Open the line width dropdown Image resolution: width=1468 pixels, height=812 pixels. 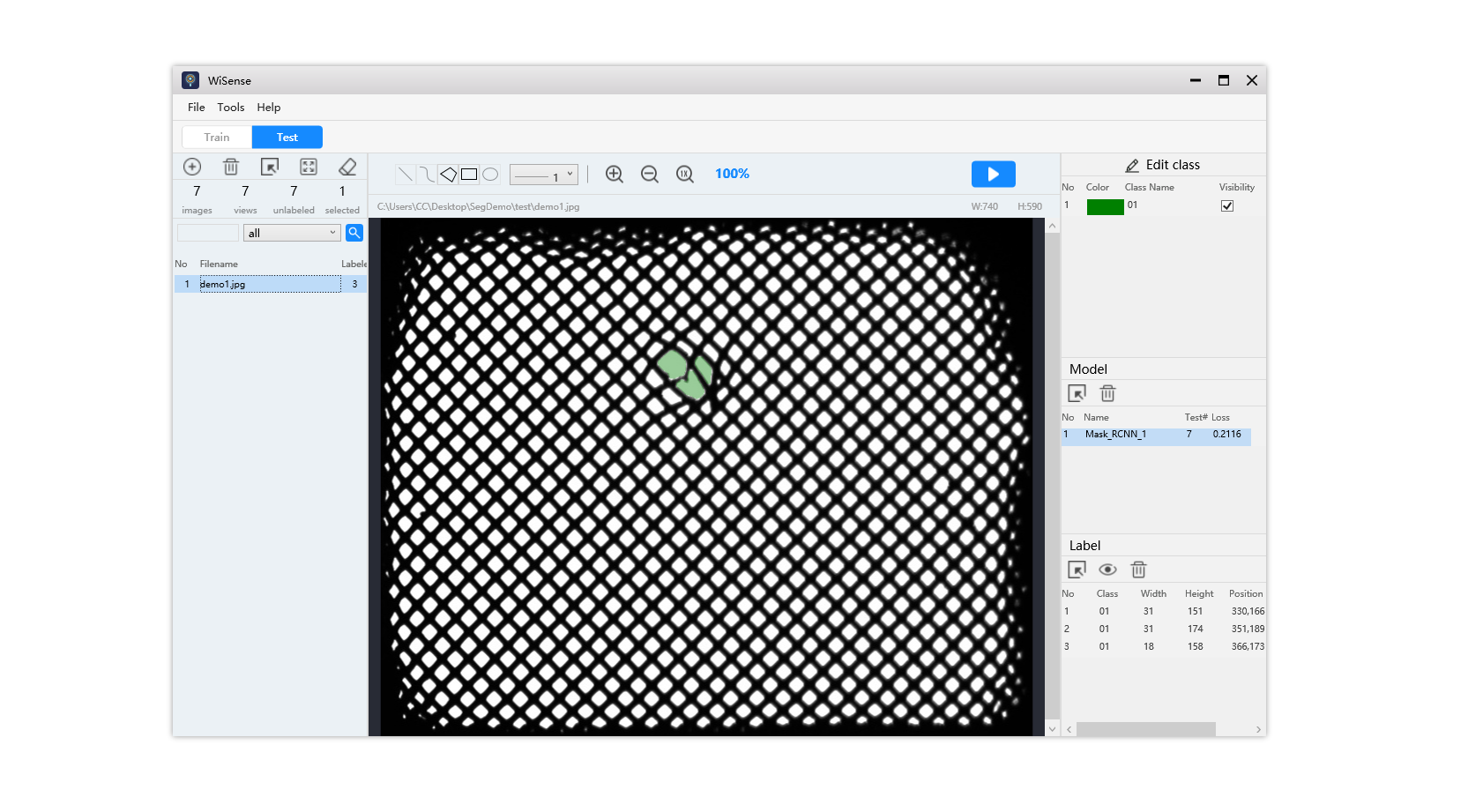544,175
